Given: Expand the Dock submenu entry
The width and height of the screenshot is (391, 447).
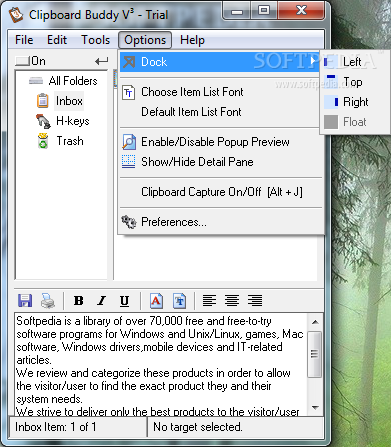Looking at the screenshot, I should 219,62.
